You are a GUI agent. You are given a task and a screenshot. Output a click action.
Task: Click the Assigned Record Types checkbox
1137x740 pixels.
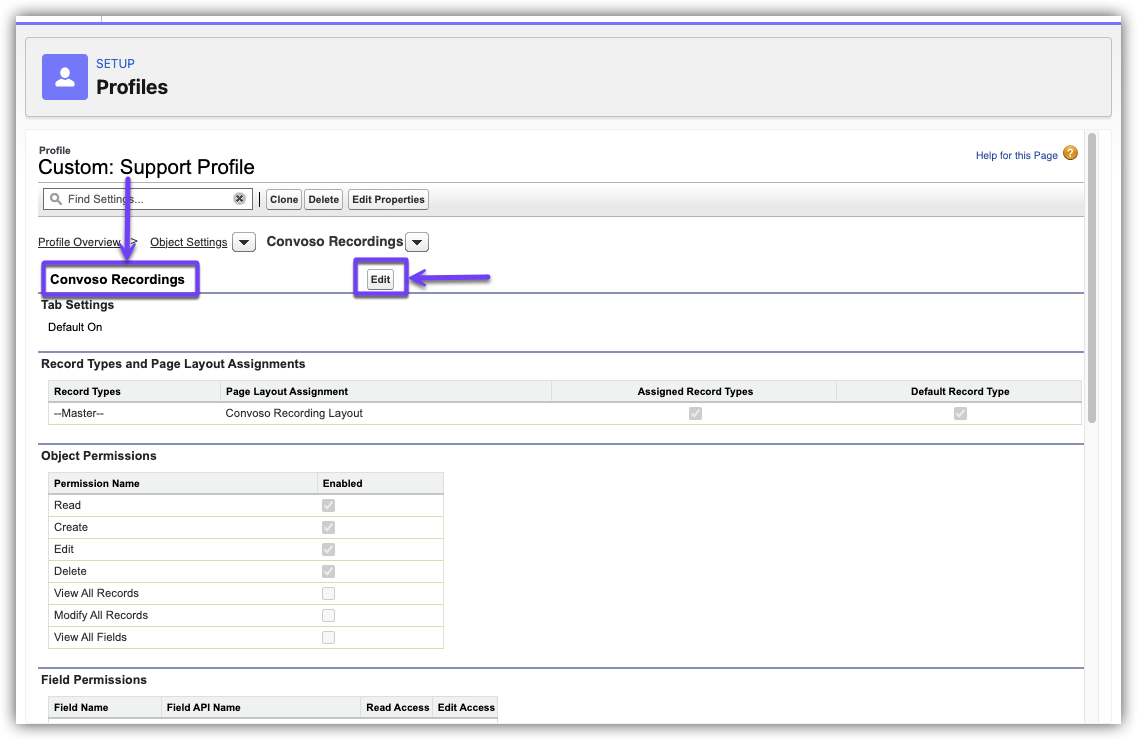tap(695, 414)
